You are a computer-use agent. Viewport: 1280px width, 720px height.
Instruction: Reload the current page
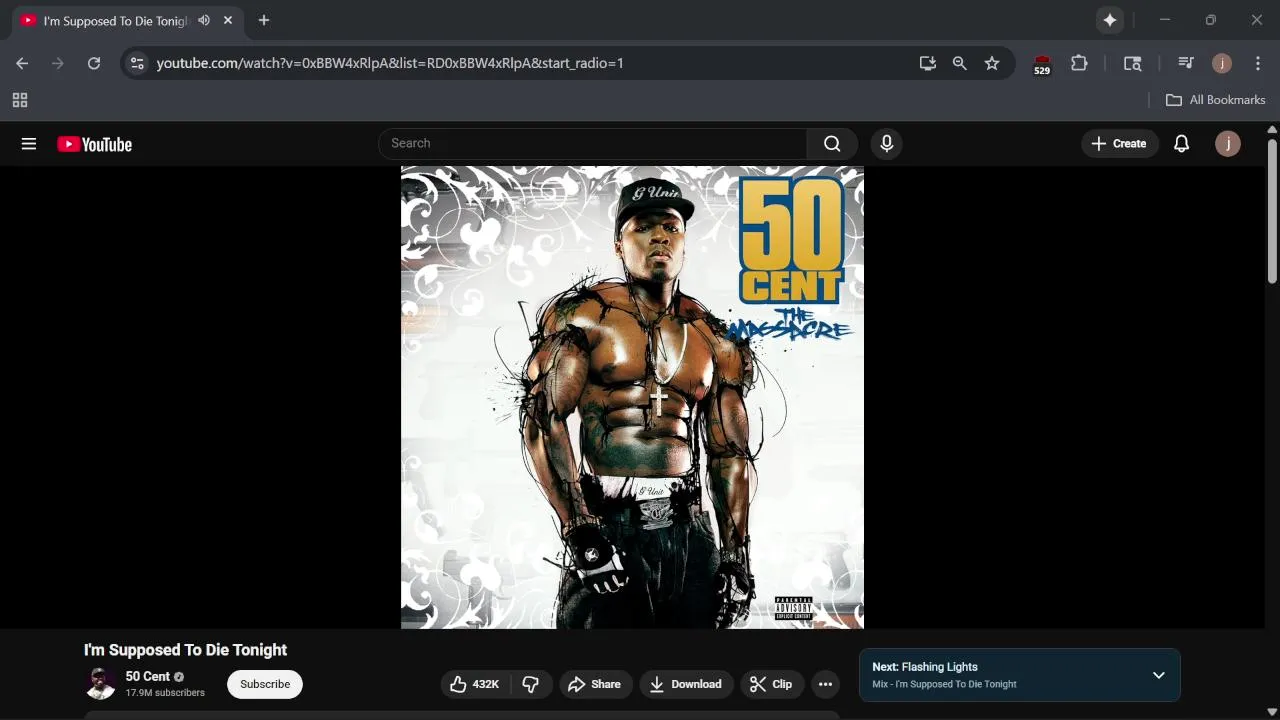[x=94, y=63]
